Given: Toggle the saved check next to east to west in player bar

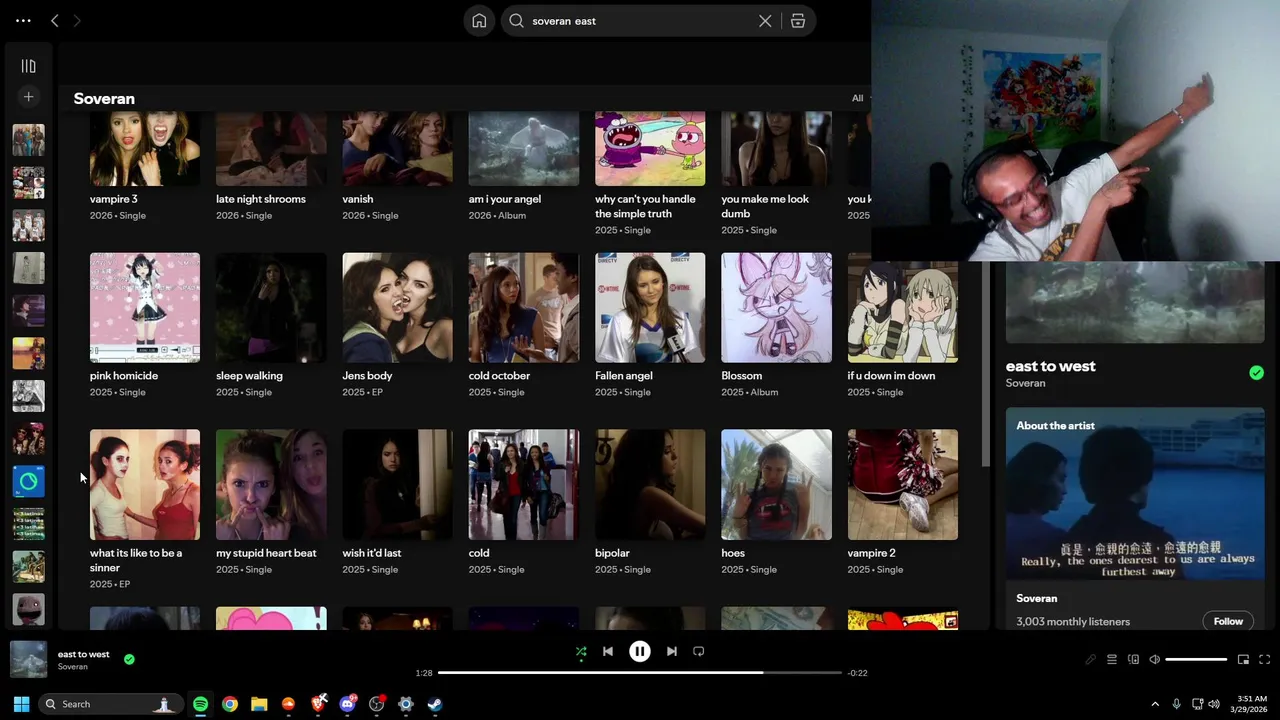Looking at the screenshot, I should coord(129,659).
